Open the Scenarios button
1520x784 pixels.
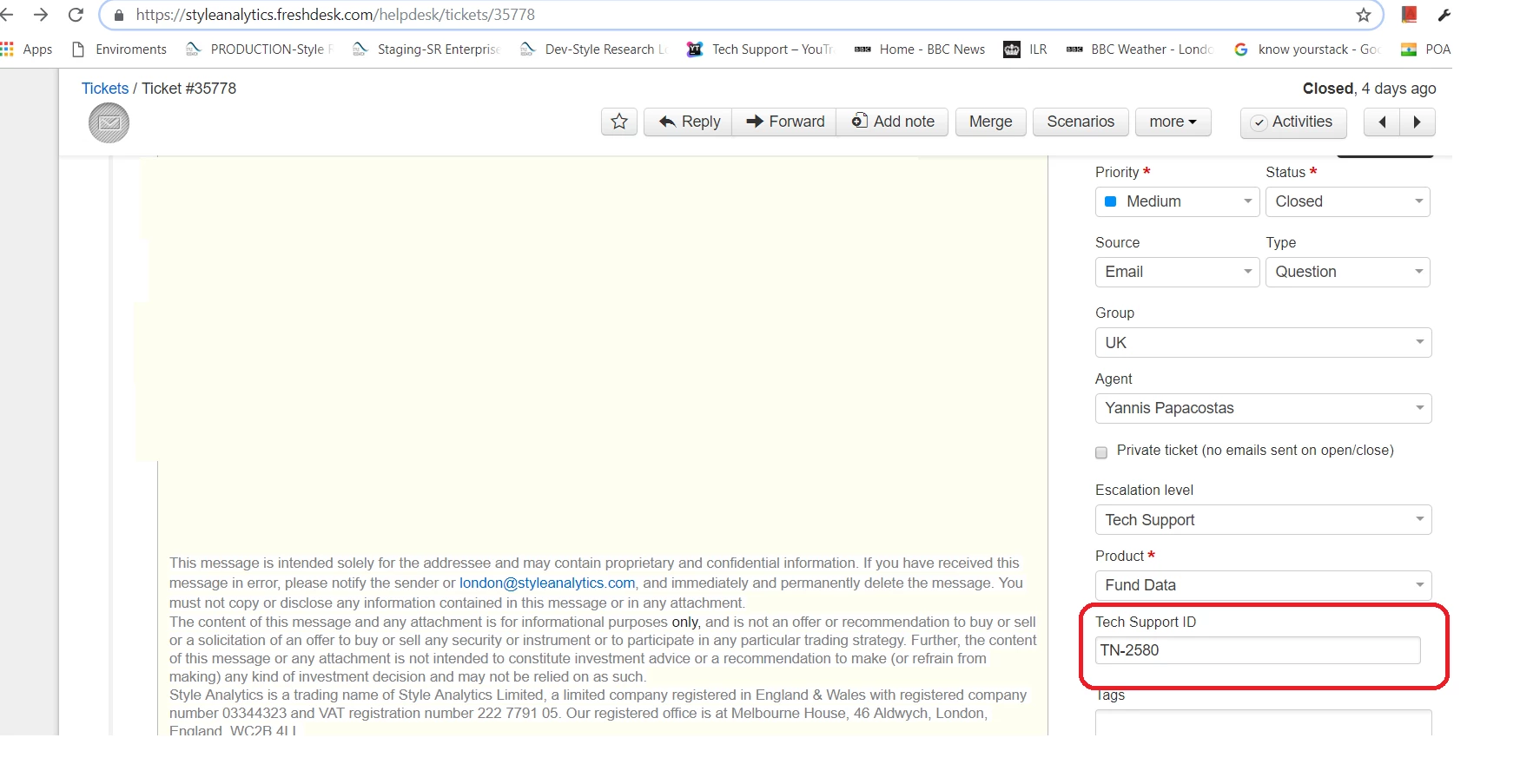[1081, 122]
